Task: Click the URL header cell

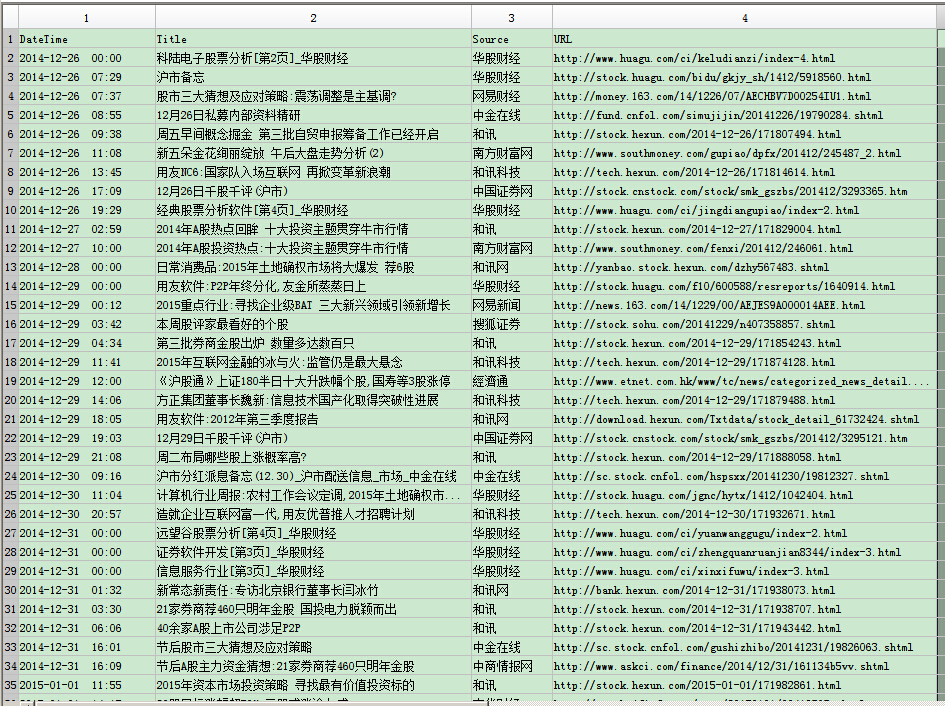Action: click(x=745, y=39)
